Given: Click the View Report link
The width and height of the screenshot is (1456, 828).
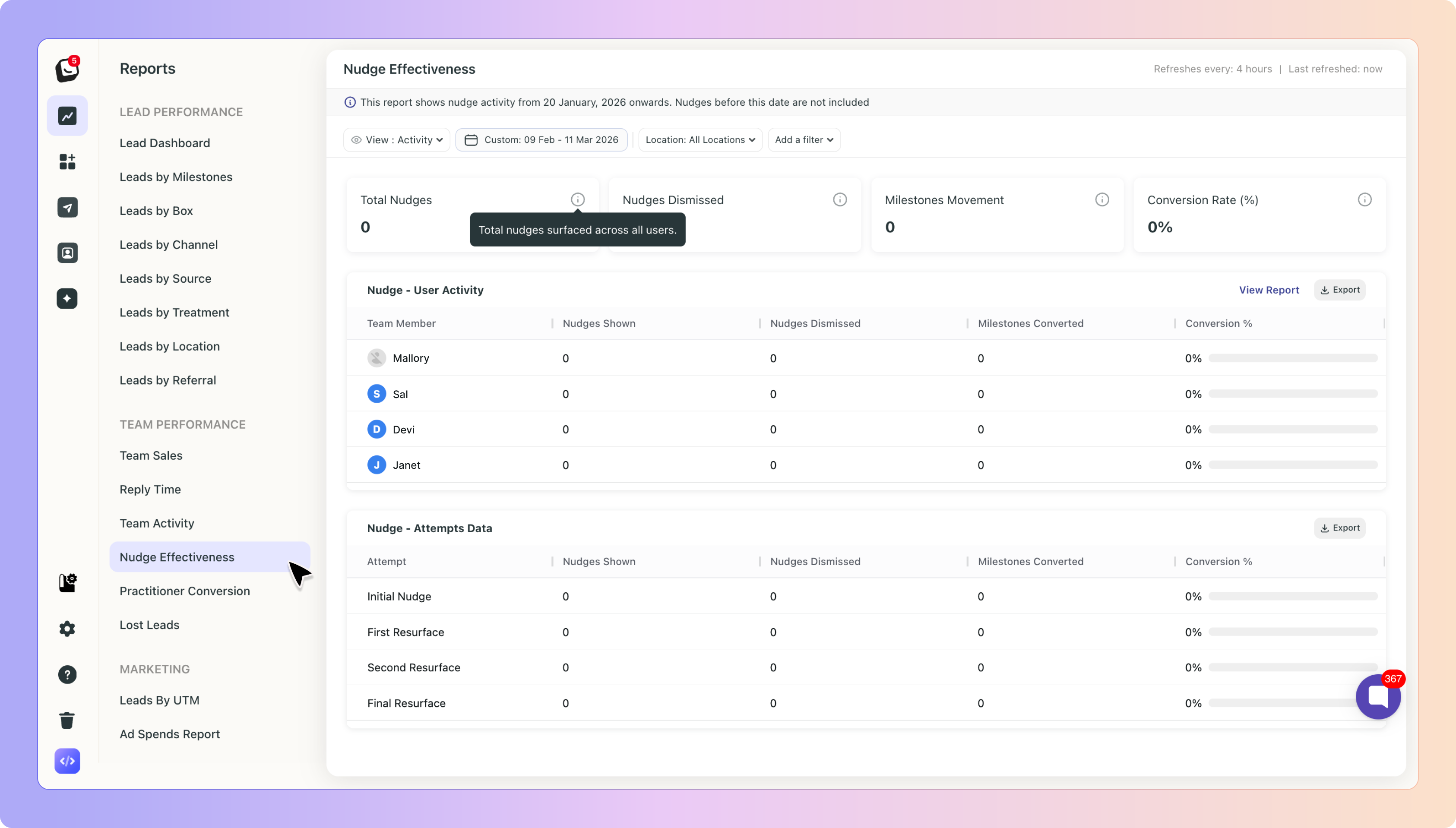Looking at the screenshot, I should point(1269,290).
